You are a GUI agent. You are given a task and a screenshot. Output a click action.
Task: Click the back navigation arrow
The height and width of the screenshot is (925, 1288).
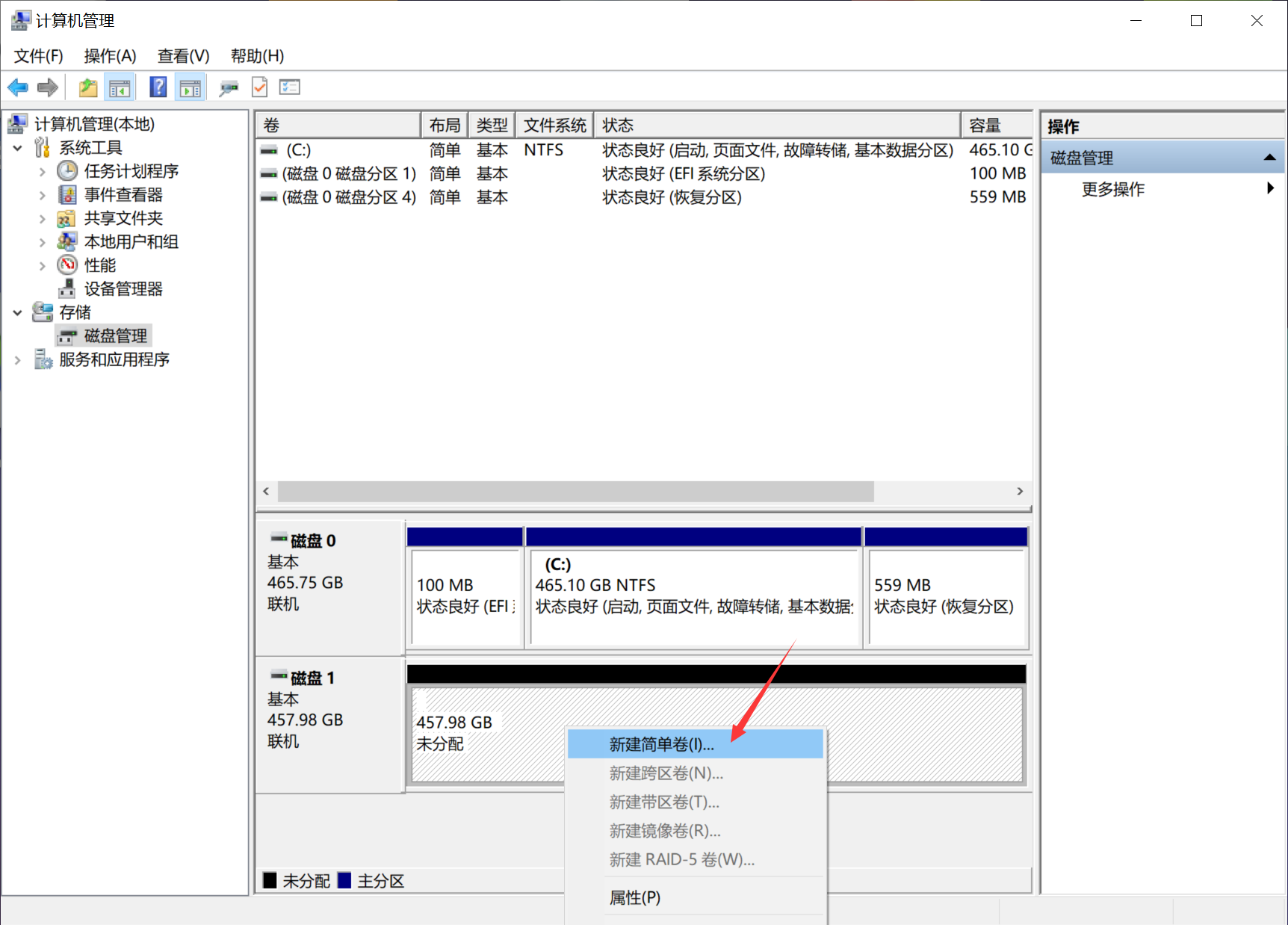17,87
